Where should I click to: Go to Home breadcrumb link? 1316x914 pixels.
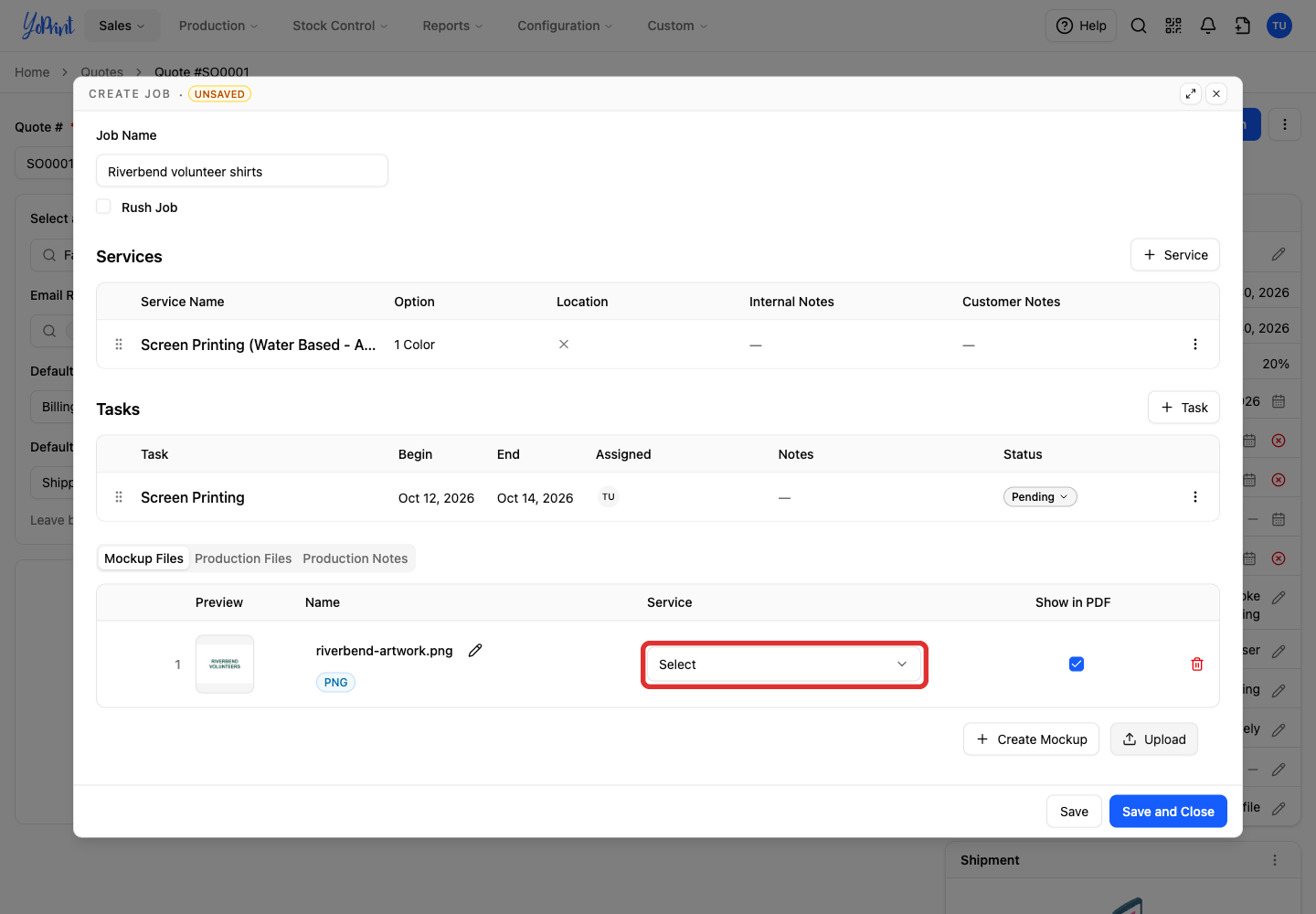(x=32, y=72)
